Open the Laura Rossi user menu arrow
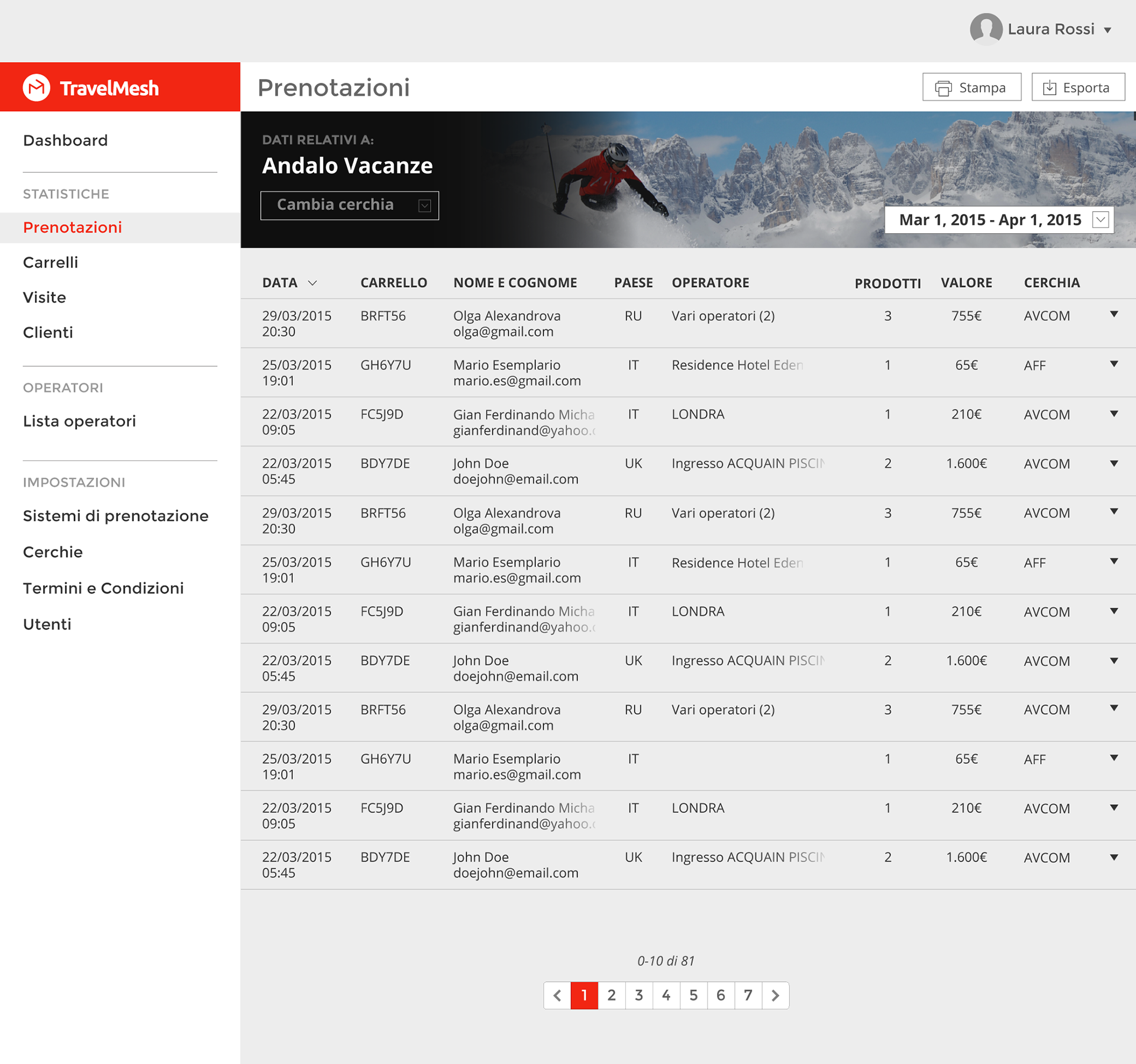Viewport: 1136px width, 1064px height. pyautogui.click(x=1108, y=30)
